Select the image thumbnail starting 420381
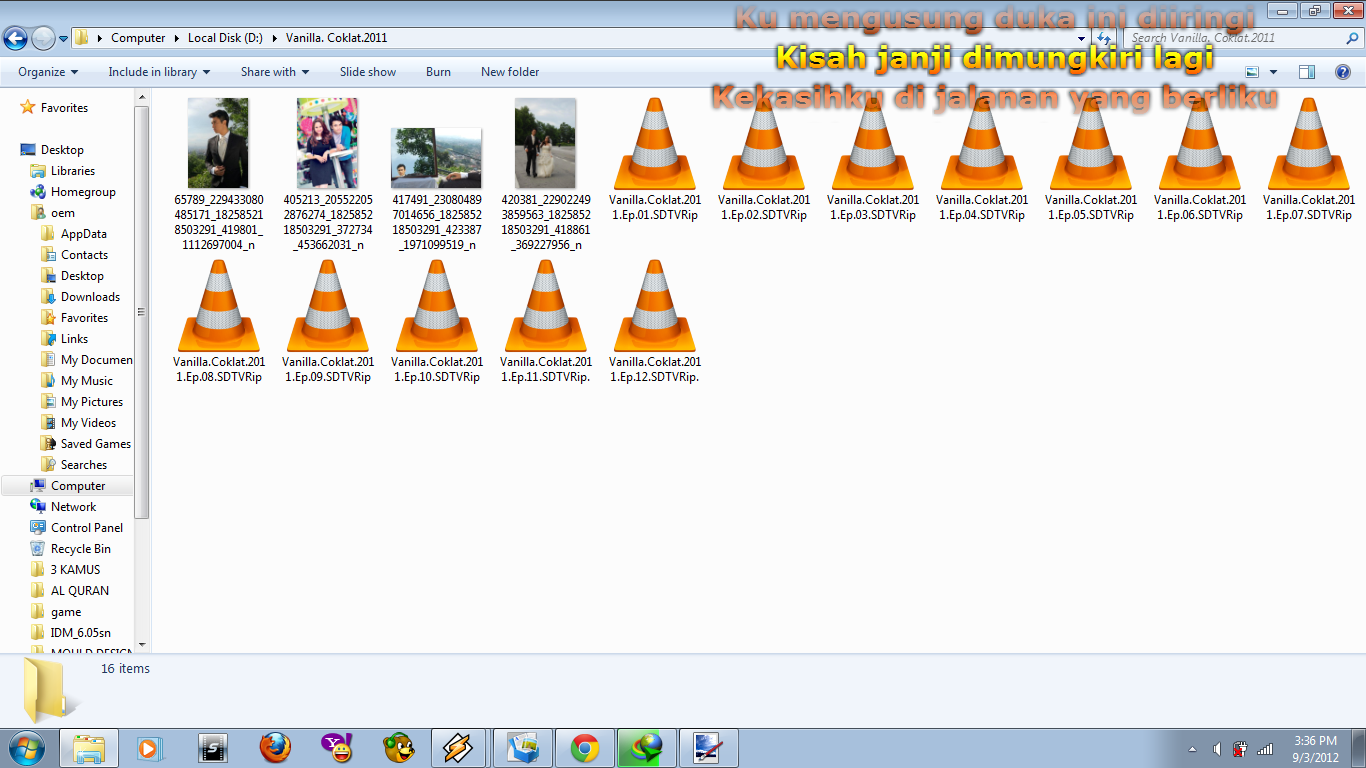Image resolution: width=1366 pixels, height=768 pixels. click(546, 174)
